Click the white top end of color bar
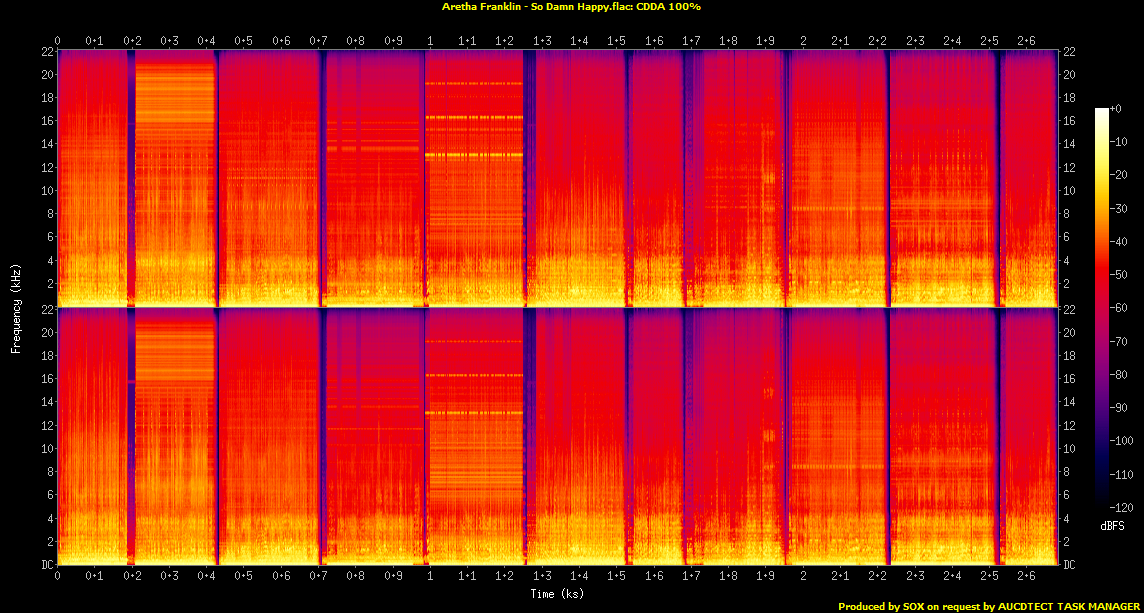 coord(1101,111)
